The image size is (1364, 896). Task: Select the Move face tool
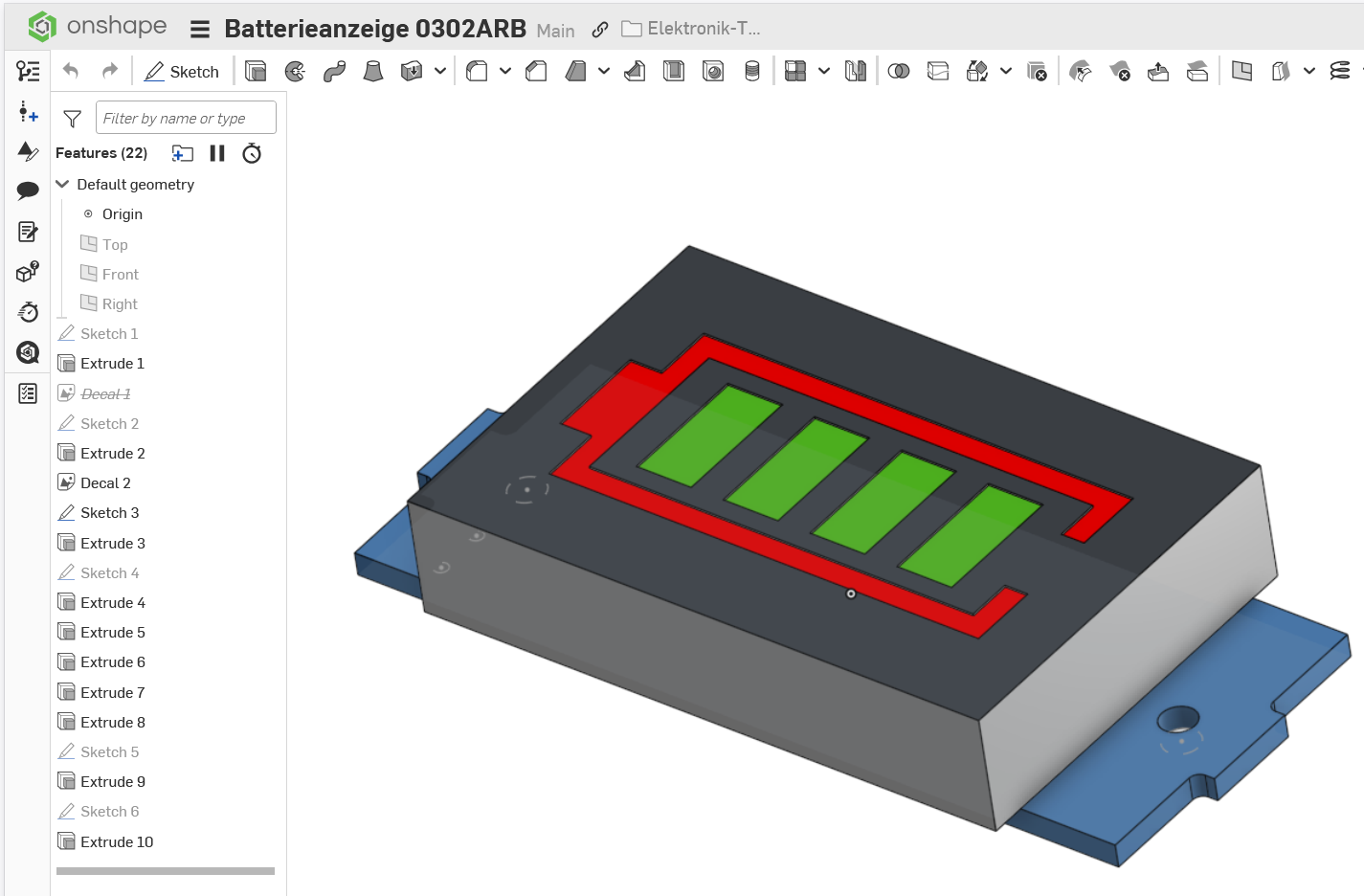click(1158, 71)
